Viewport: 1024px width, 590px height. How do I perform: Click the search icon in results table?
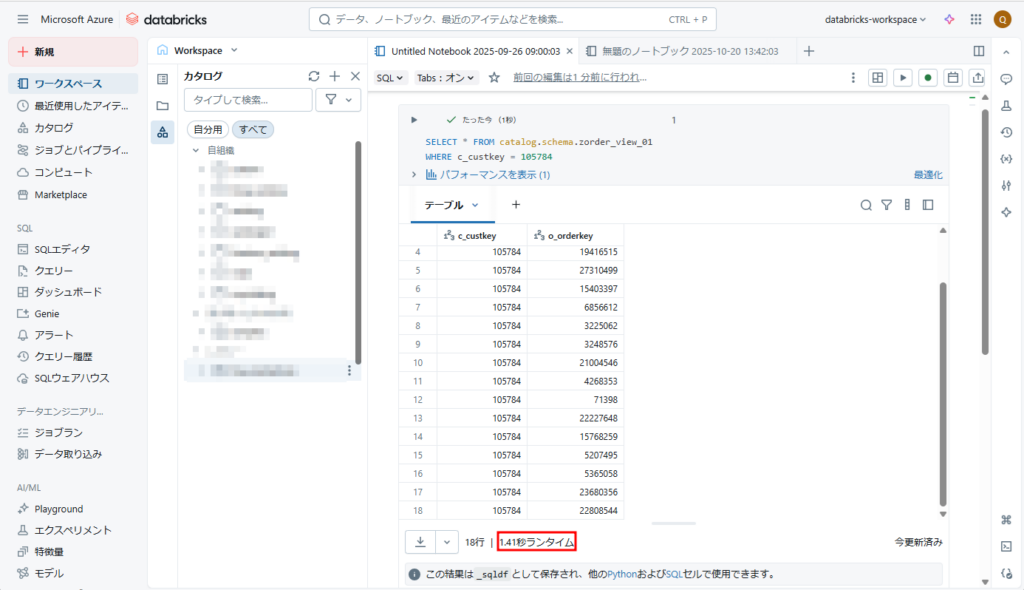coord(866,205)
